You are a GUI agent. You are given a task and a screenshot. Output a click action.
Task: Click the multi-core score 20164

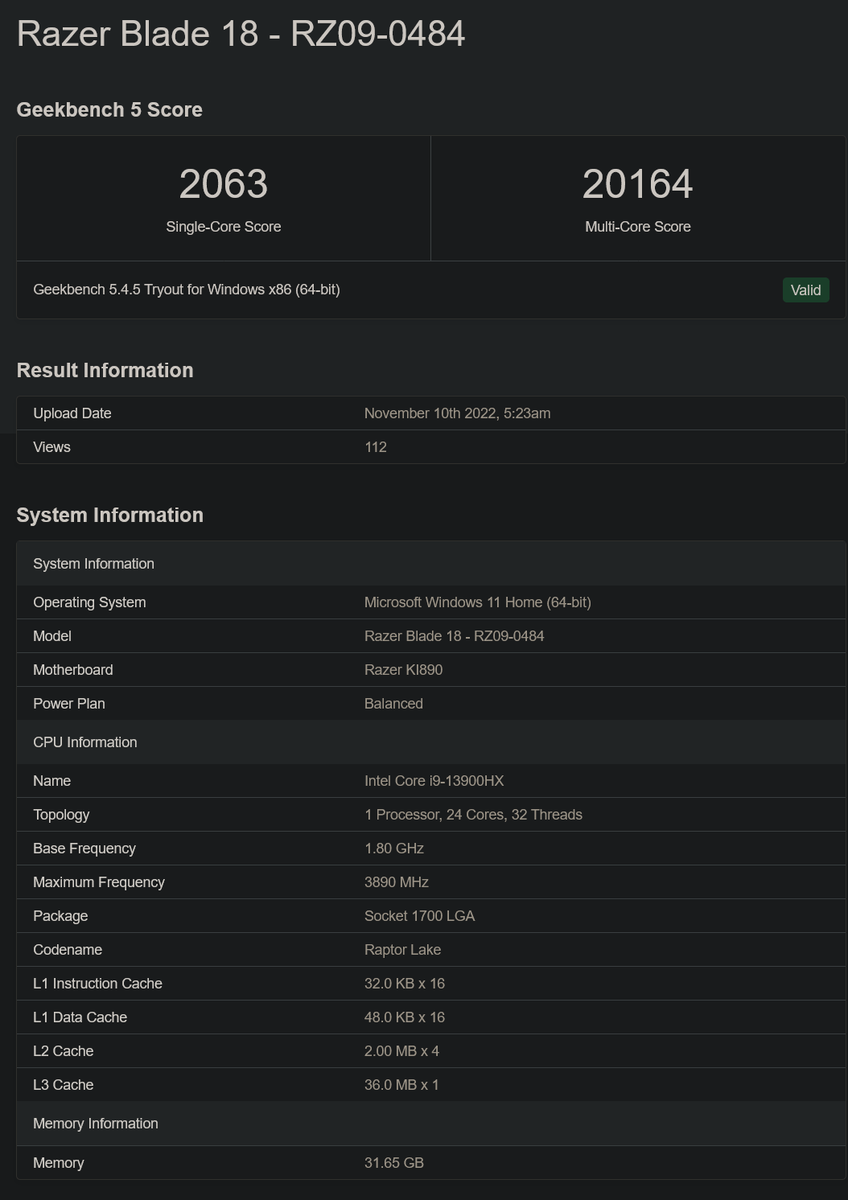[x=637, y=184]
